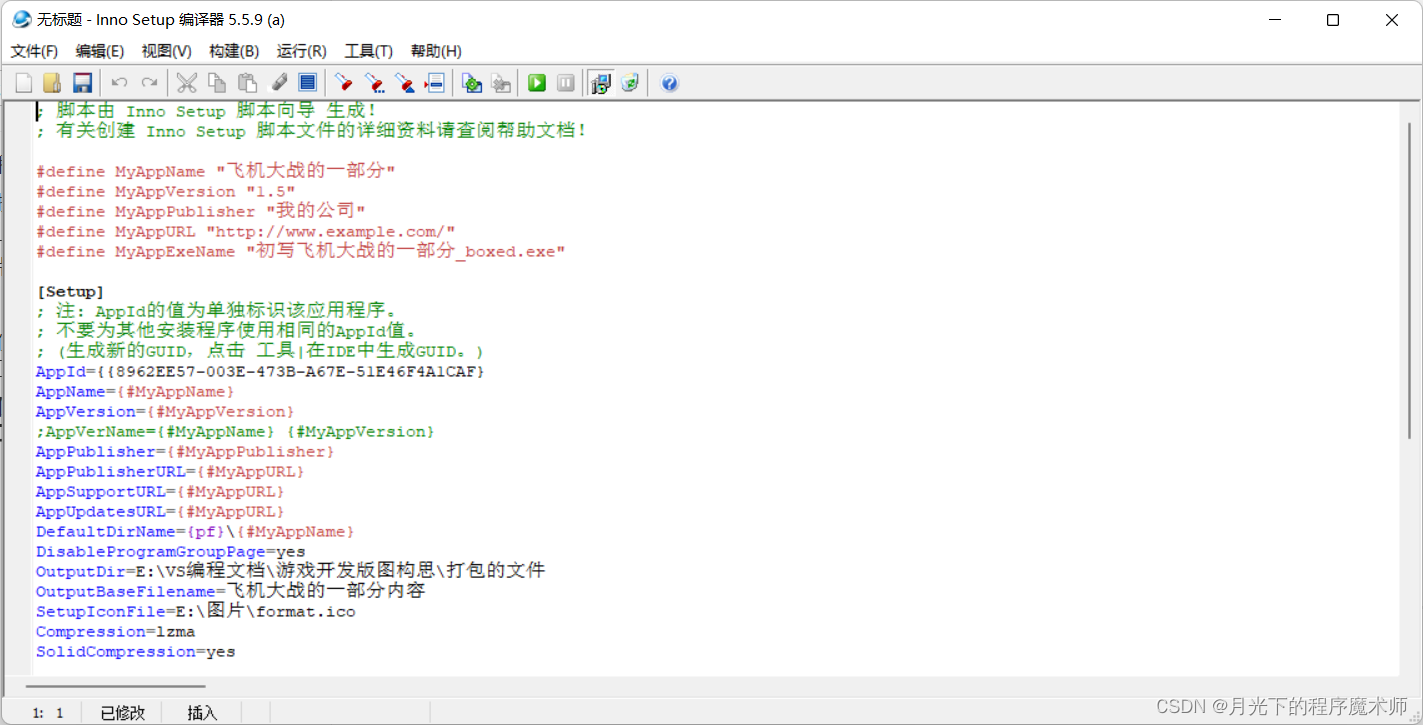
Task: Click the '插入' insert mode status entry
Action: tap(202, 713)
